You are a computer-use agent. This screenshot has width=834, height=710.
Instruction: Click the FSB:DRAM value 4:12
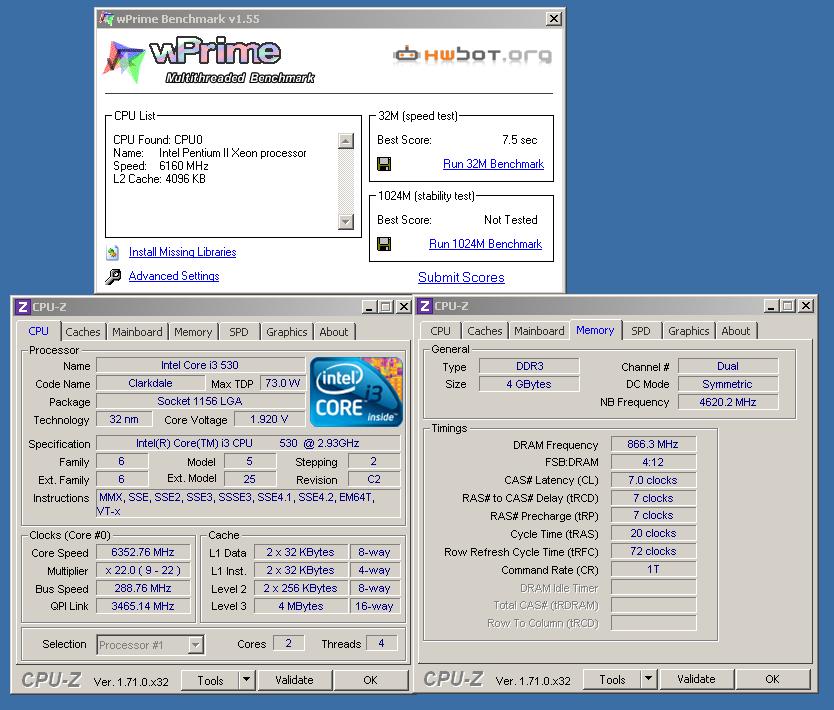tap(653, 462)
